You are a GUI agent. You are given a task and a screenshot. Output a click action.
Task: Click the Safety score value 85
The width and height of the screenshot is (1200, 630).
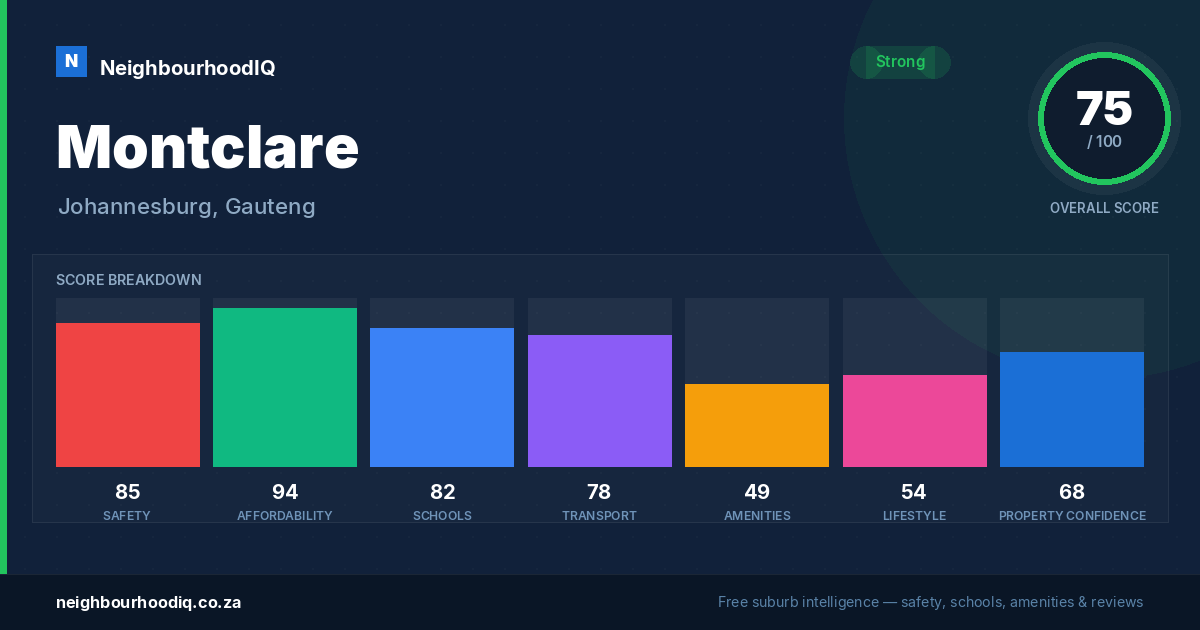(x=128, y=492)
